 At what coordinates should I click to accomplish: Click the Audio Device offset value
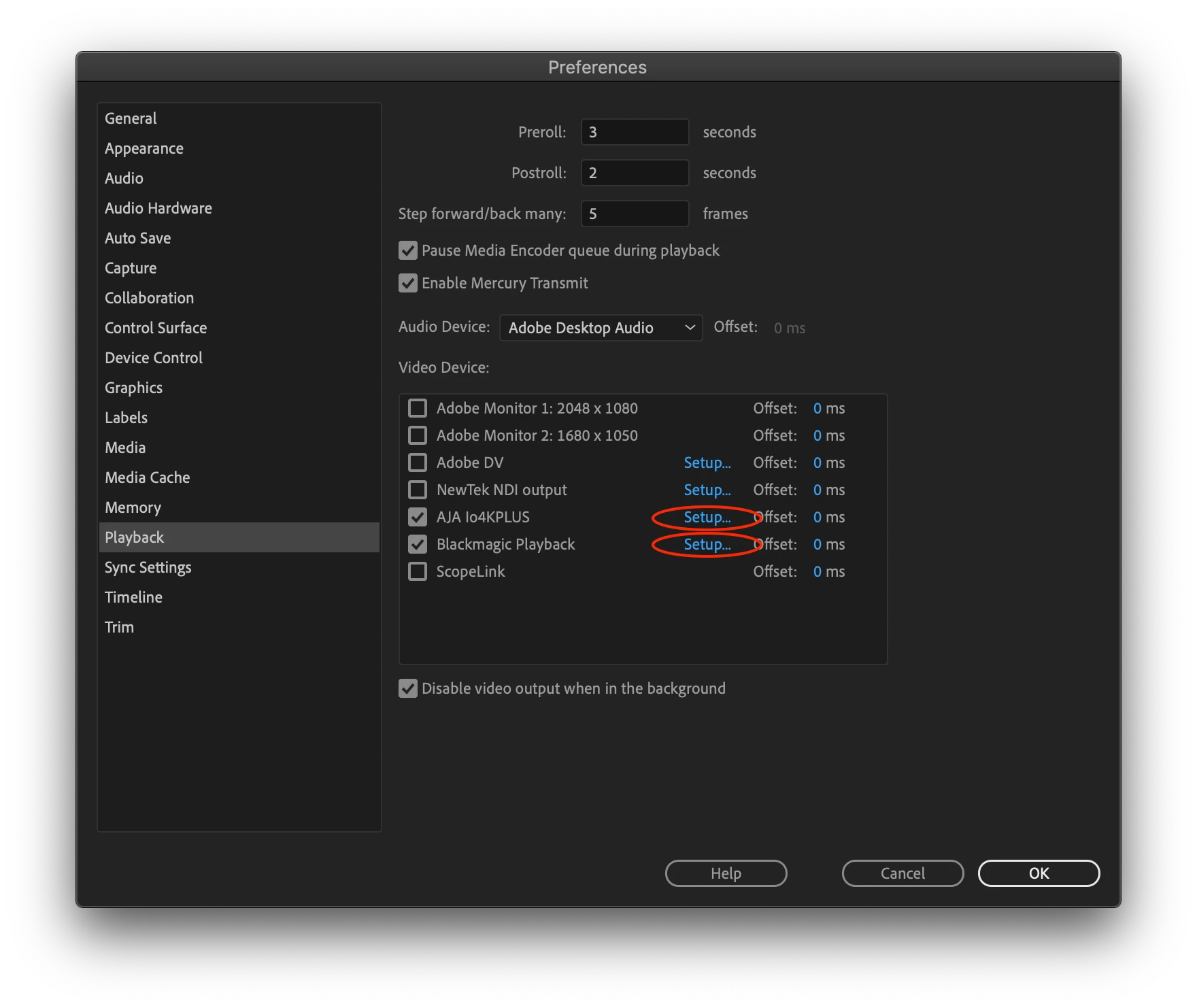[x=789, y=328]
